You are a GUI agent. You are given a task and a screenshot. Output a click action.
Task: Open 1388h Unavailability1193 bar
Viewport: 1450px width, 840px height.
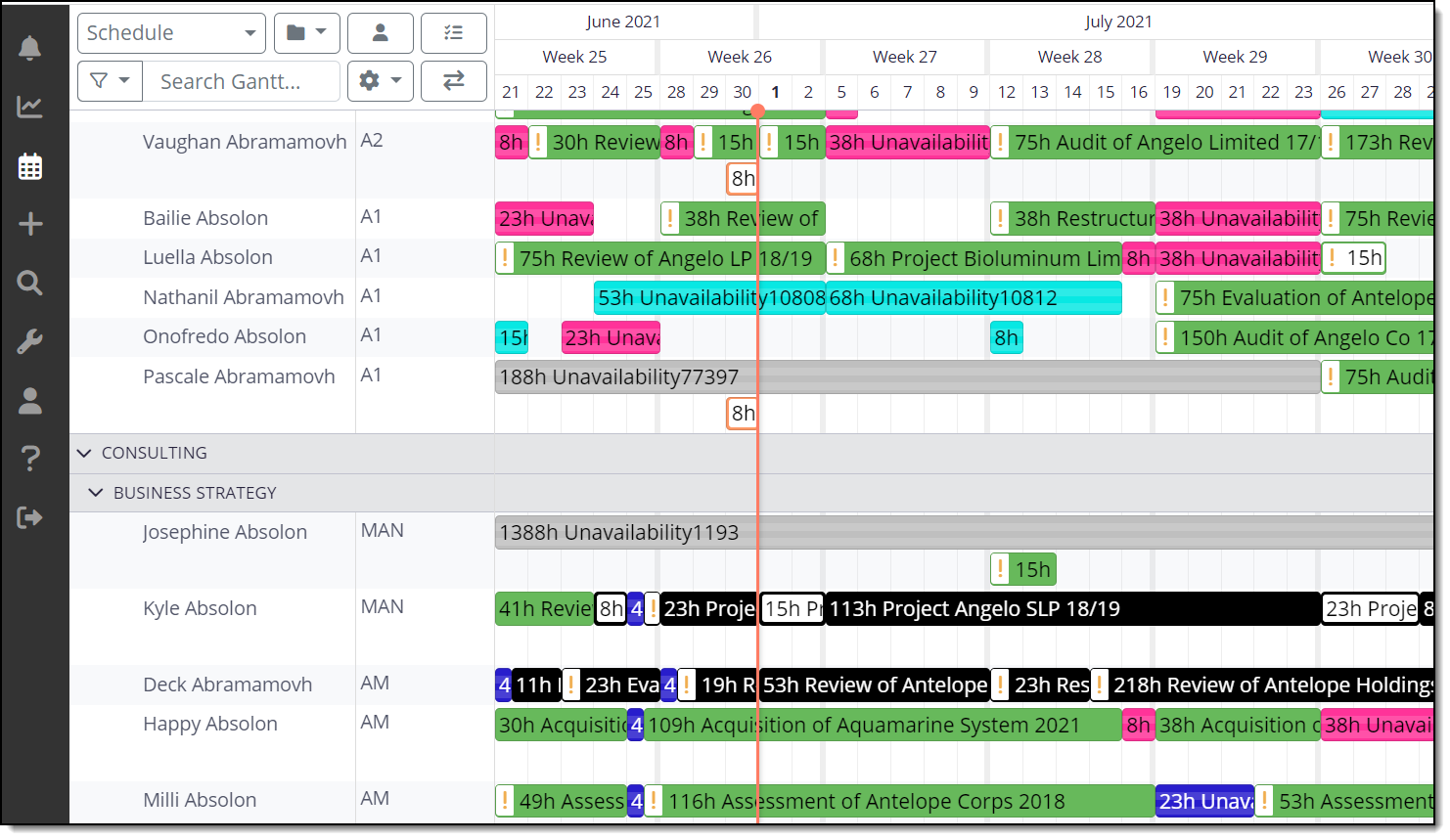[x=964, y=533]
